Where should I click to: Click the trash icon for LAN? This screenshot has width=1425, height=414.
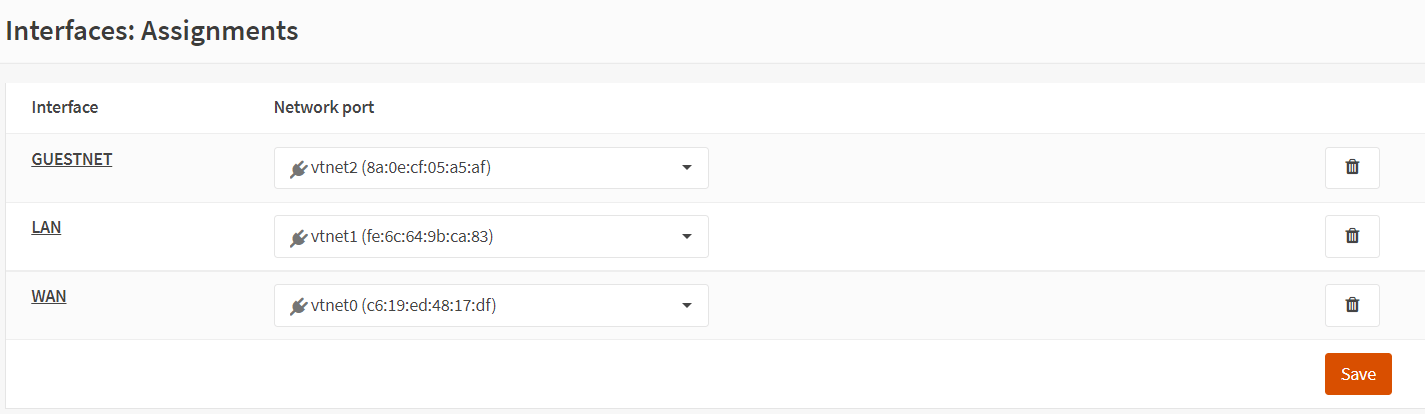pos(1352,236)
